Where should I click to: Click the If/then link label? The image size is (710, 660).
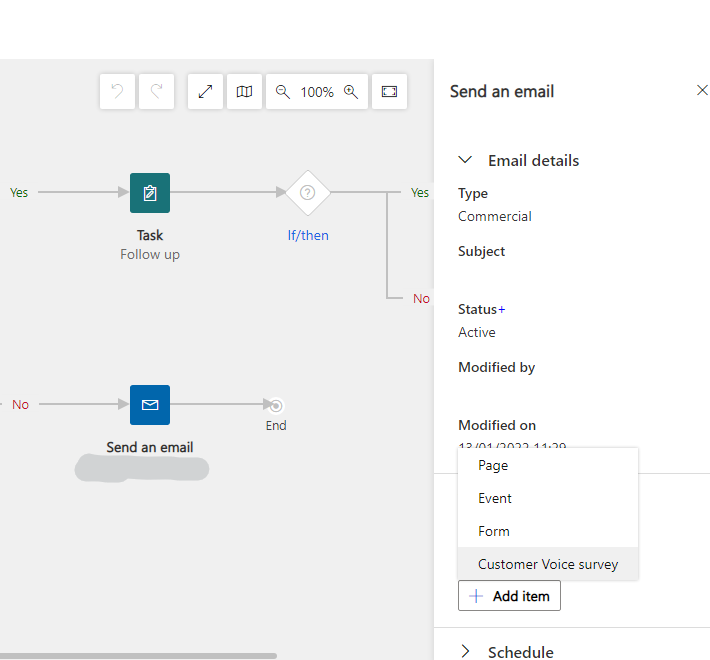[x=308, y=235]
